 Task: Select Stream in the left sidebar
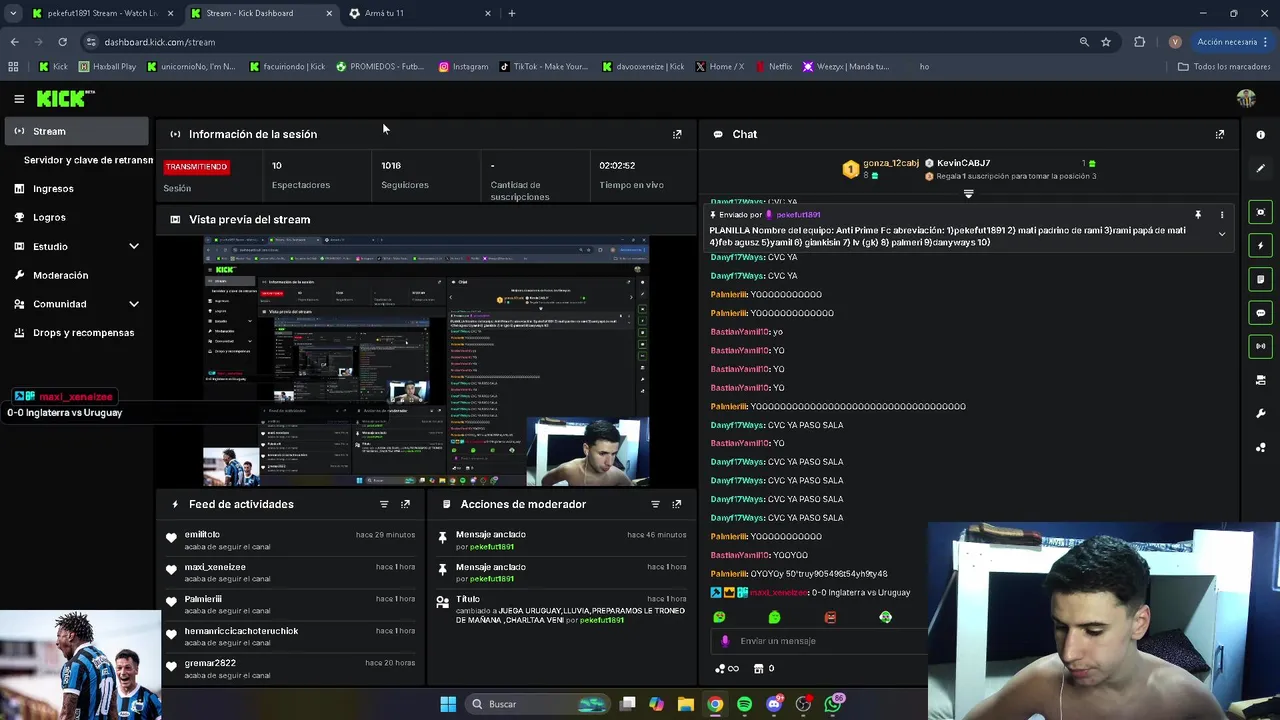76,131
